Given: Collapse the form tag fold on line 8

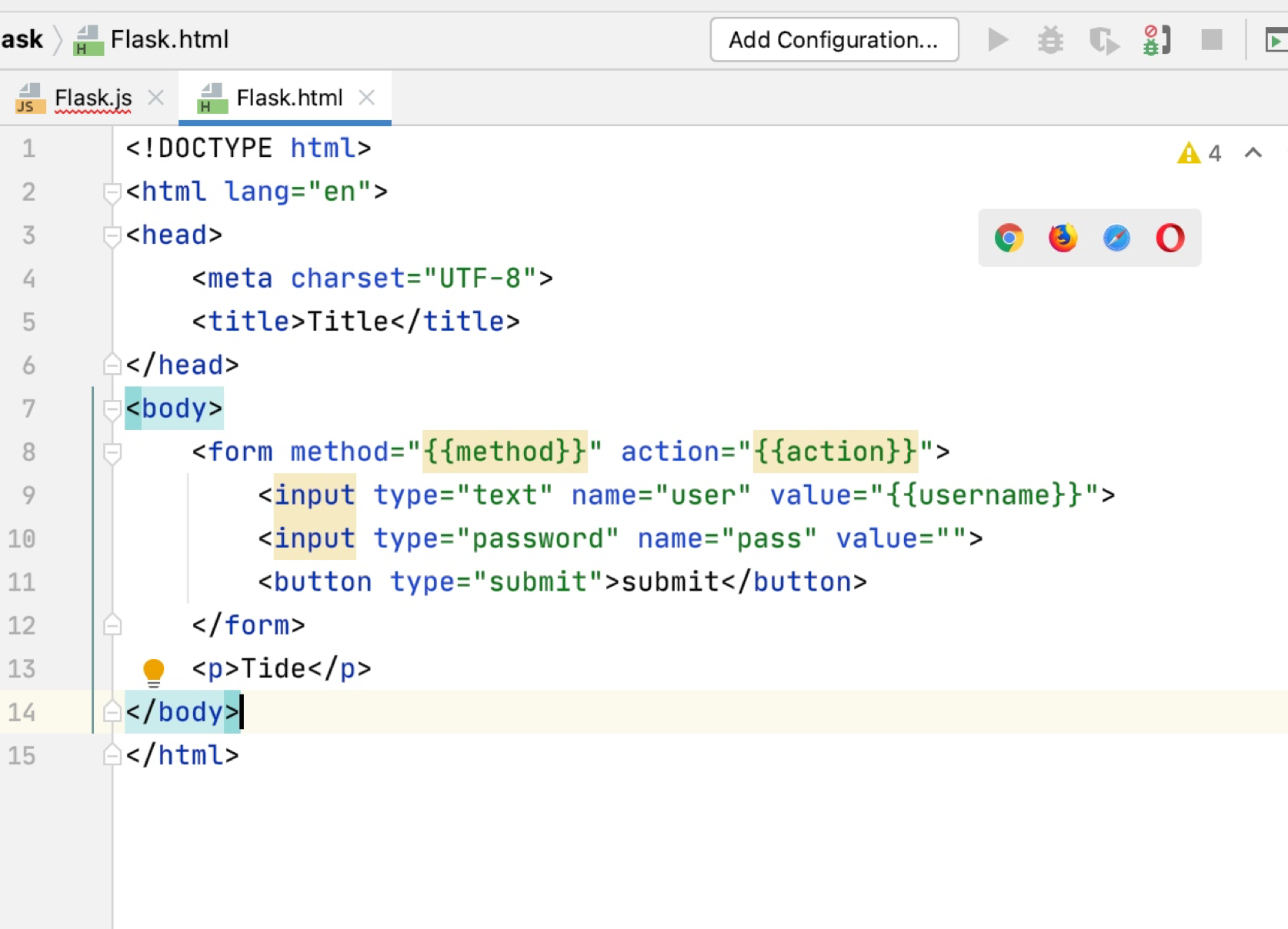Looking at the screenshot, I should click(112, 452).
